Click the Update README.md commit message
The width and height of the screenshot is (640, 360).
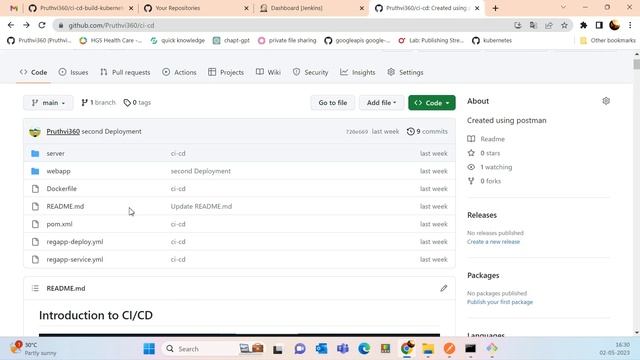coord(201,207)
